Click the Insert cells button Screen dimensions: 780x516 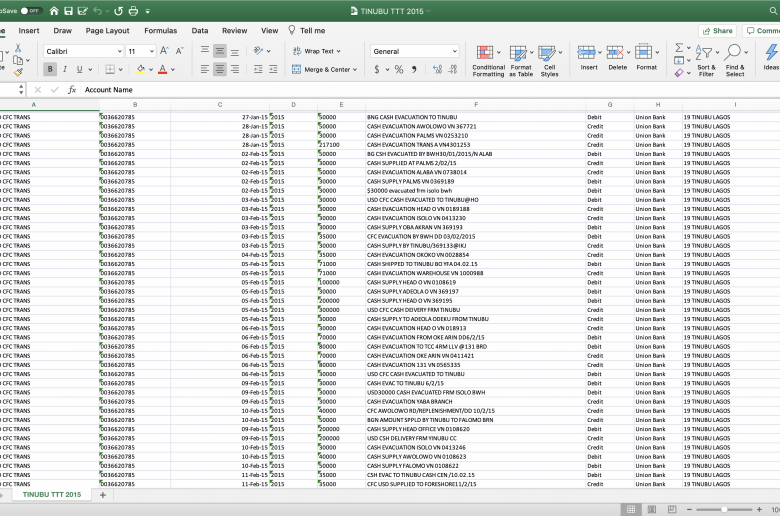point(589,57)
